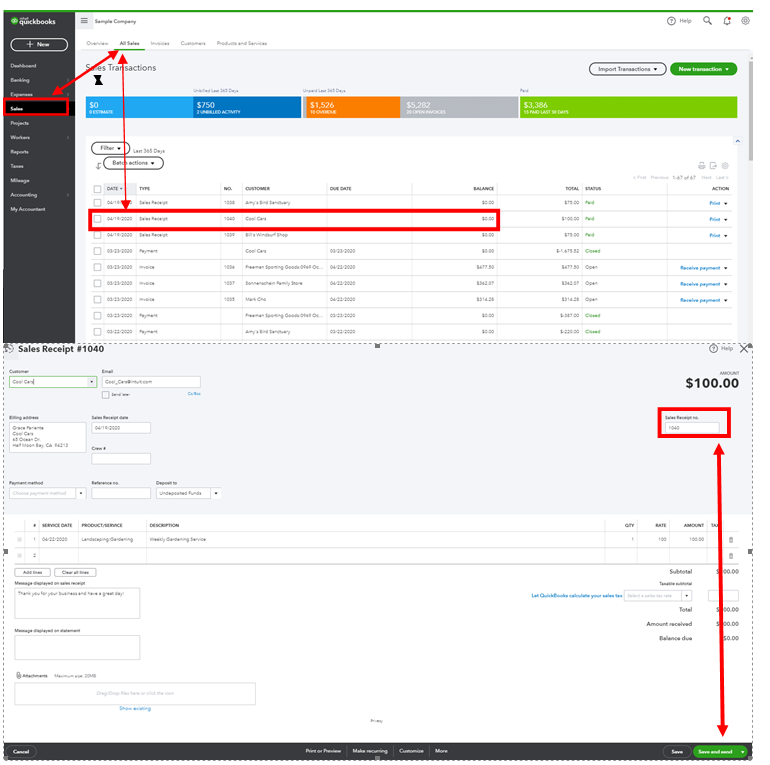Click the print list icon above the table

pyautogui.click(x=701, y=165)
